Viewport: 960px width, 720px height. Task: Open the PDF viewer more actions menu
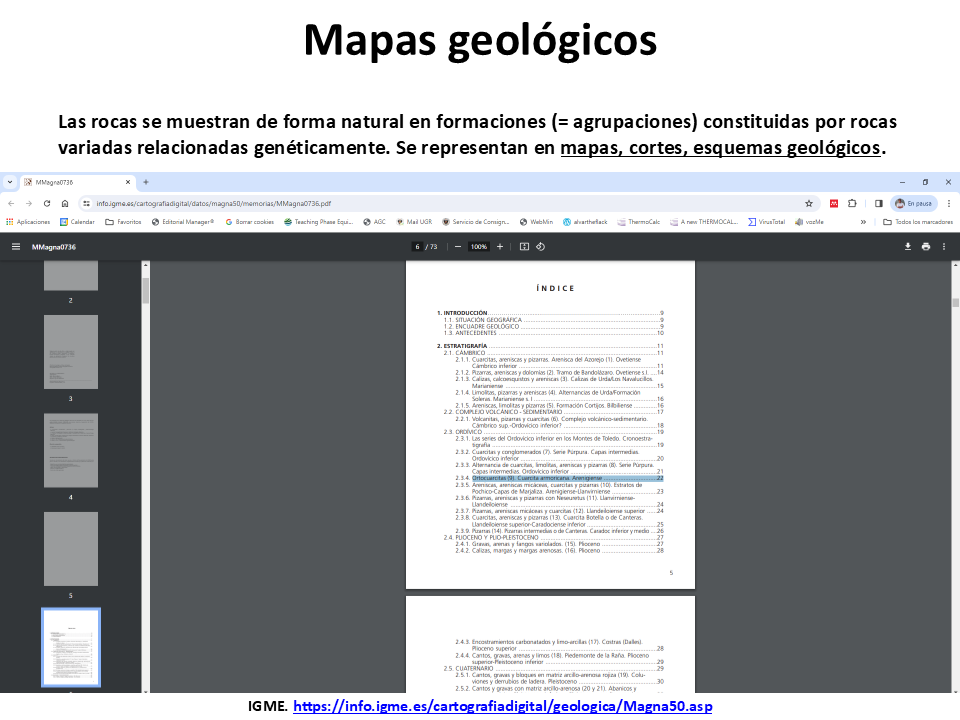[x=945, y=246]
